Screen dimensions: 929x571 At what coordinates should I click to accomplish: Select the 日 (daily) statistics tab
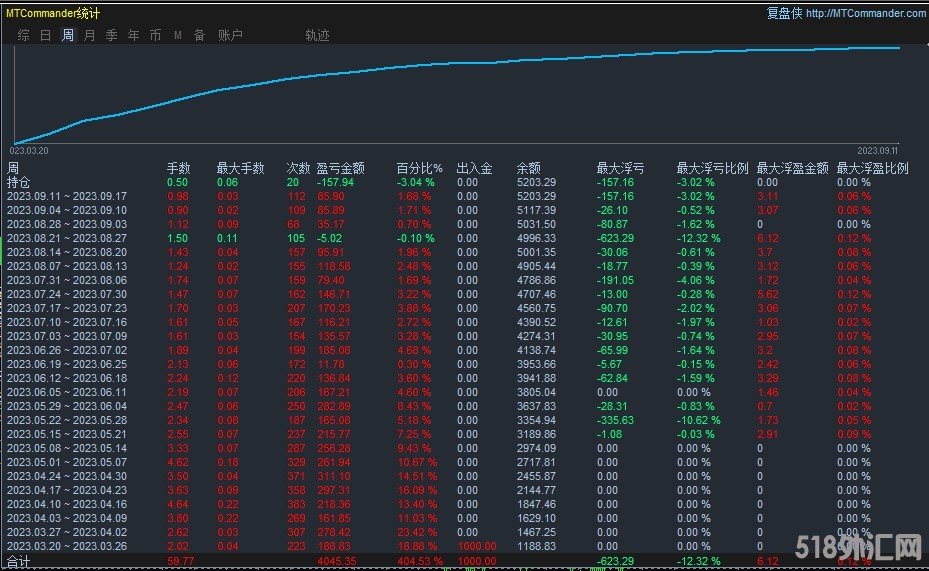coord(45,35)
